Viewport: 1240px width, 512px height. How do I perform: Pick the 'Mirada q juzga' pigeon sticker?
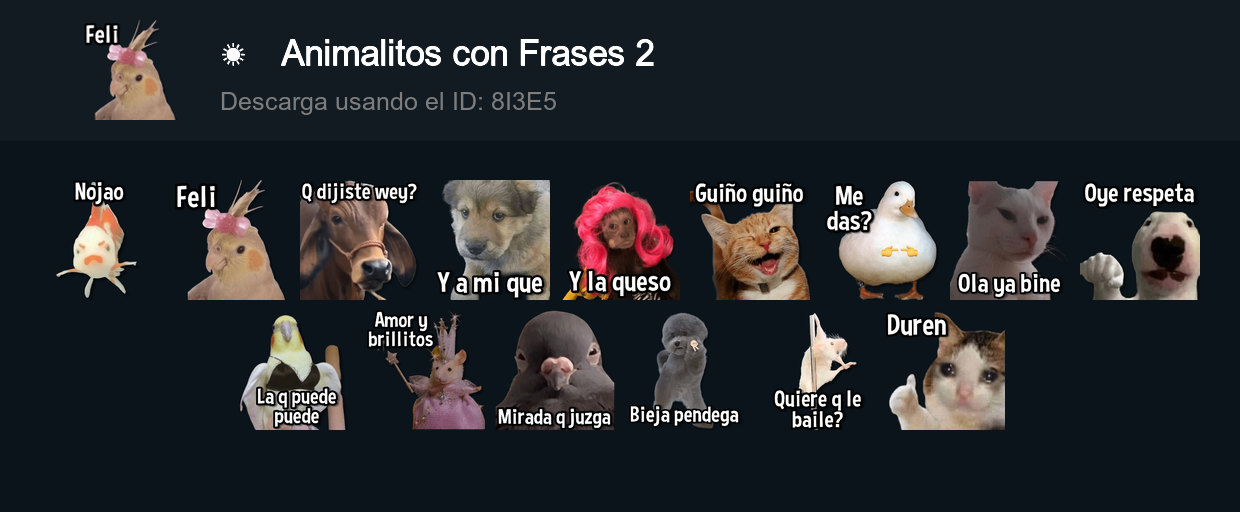coord(555,370)
